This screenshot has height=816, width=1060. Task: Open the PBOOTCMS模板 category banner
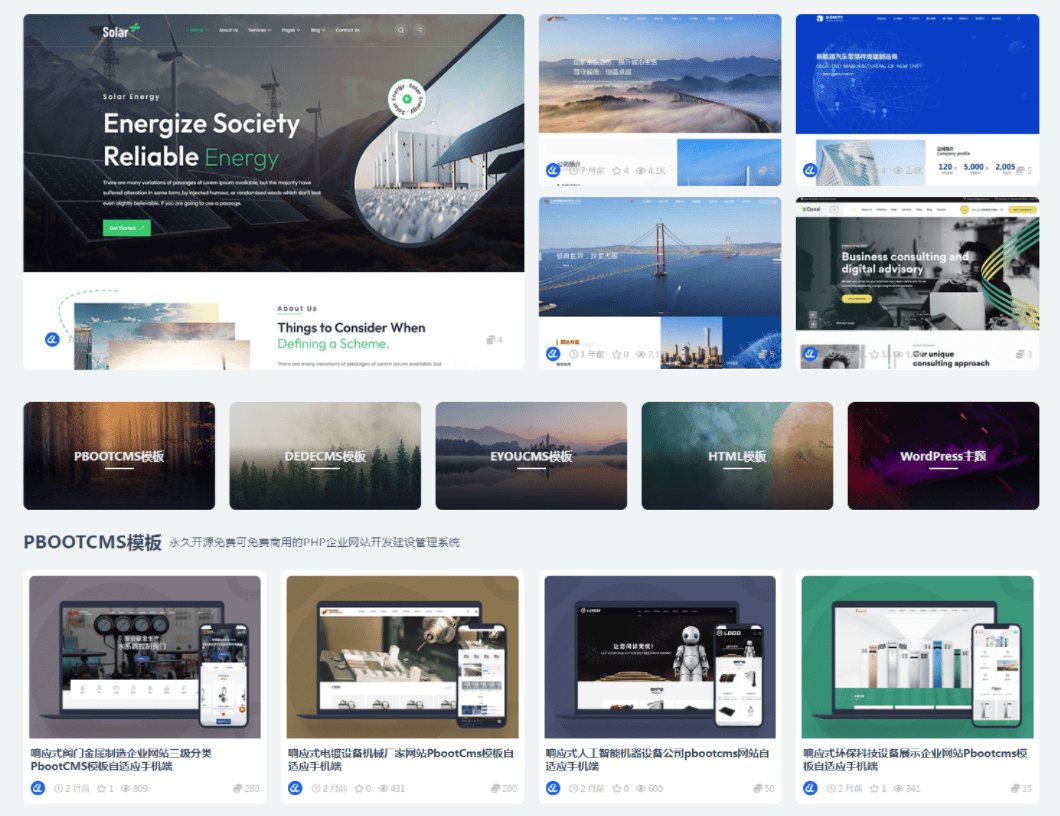point(119,456)
